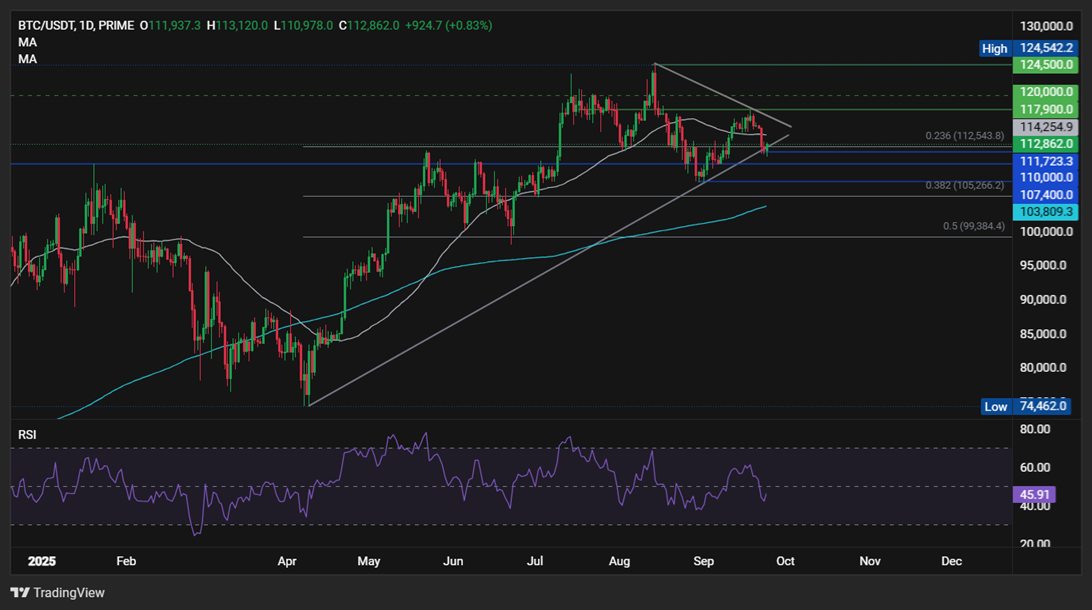Click the current price label 112,862.0
Viewport: 1092px width, 610px height.
pos(1046,143)
